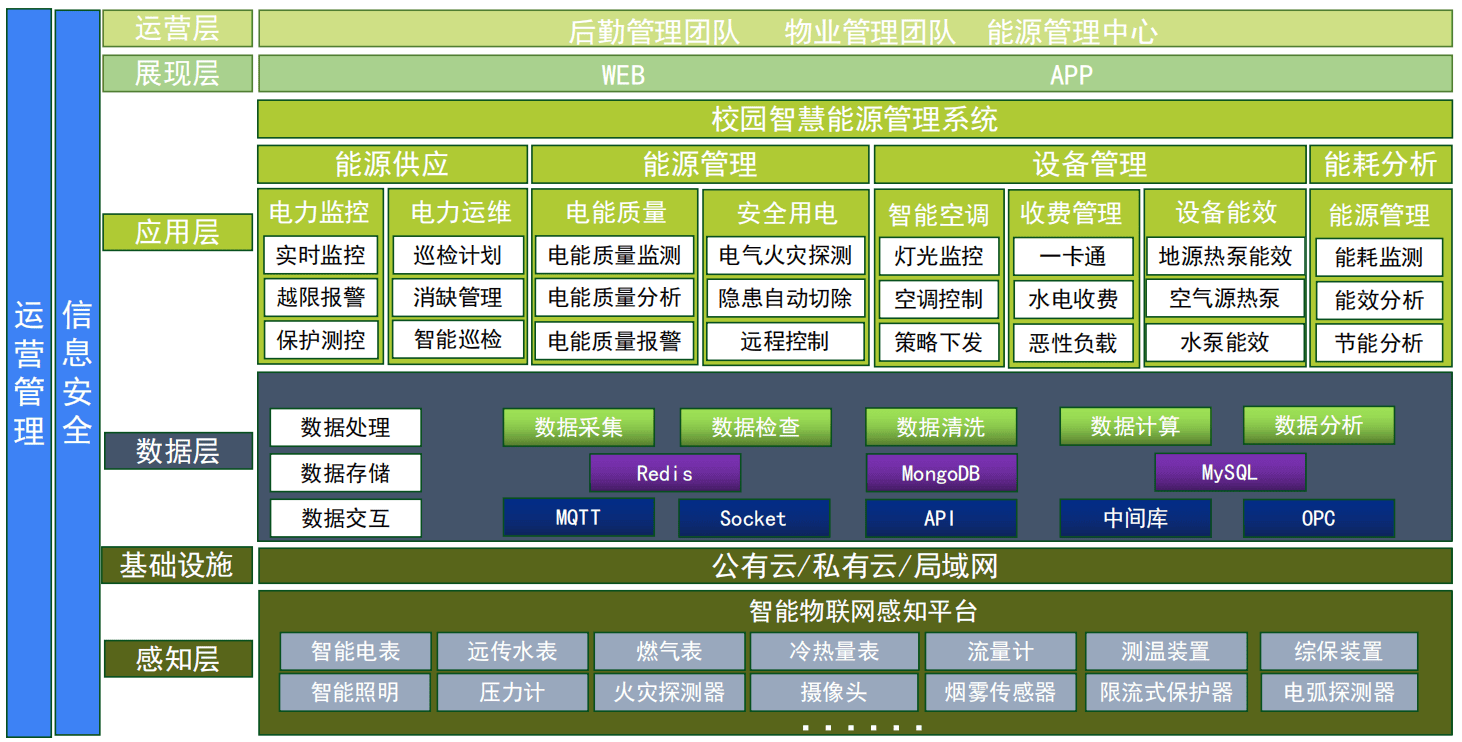This screenshot has width=1462, height=742.
Task: Select the 基础设施 layer label
Action: 177,565
